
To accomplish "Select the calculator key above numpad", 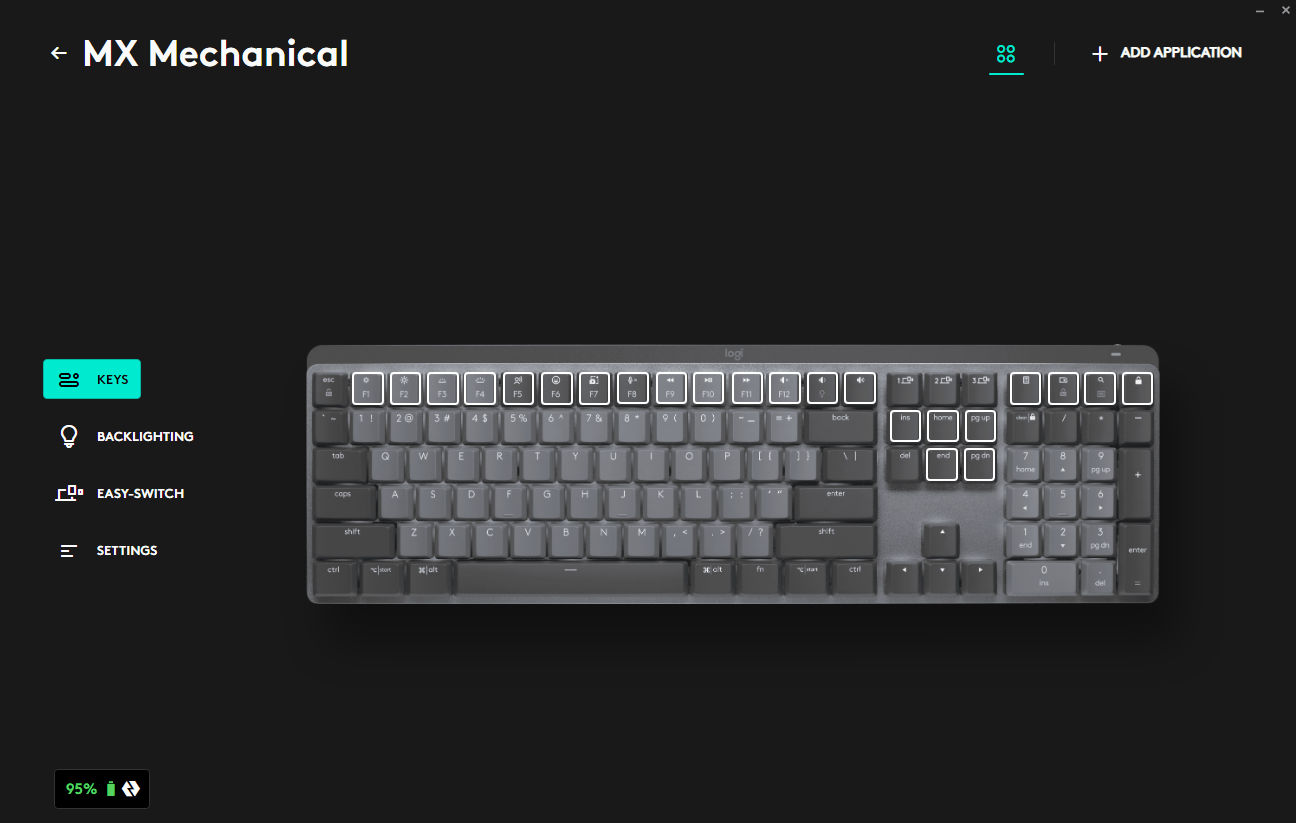I will (x=1025, y=388).
